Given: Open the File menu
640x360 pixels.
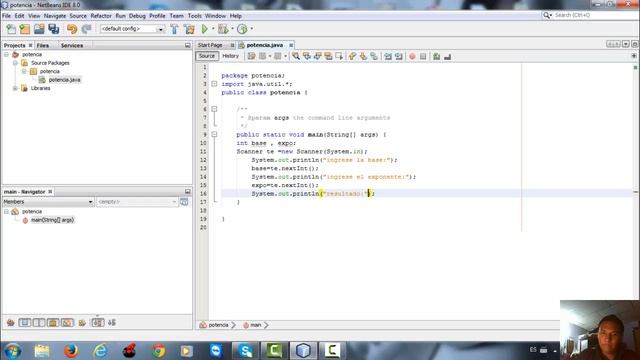Looking at the screenshot, I should tap(7, 16).
